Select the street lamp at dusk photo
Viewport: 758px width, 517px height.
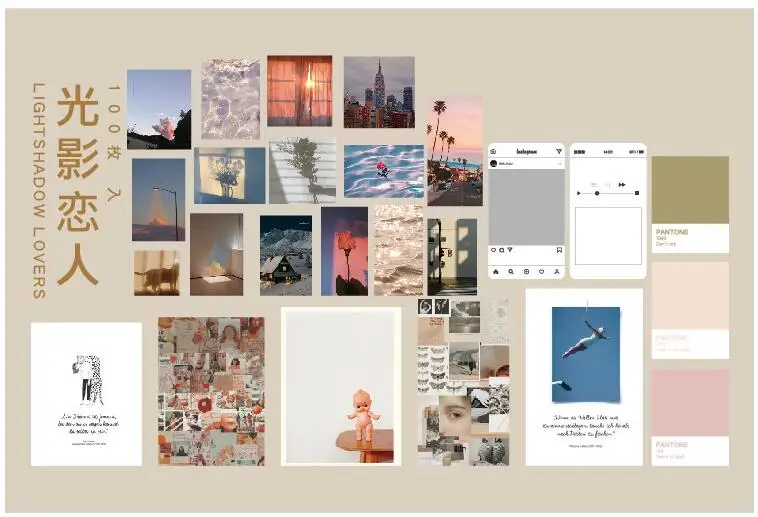click(159, 200)
